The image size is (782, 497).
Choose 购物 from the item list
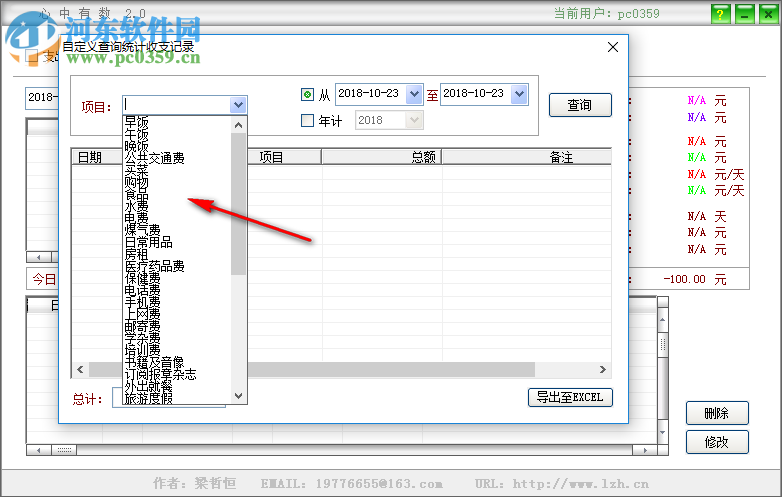[136, 182]
